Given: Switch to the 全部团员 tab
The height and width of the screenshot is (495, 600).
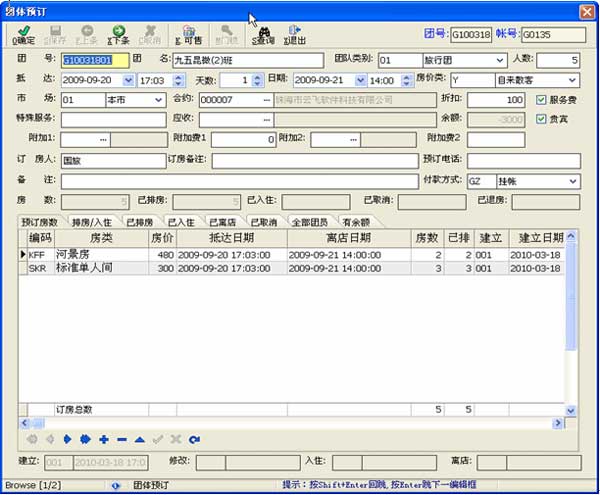Looking at the screenshot, I should [x=310, y=222].
